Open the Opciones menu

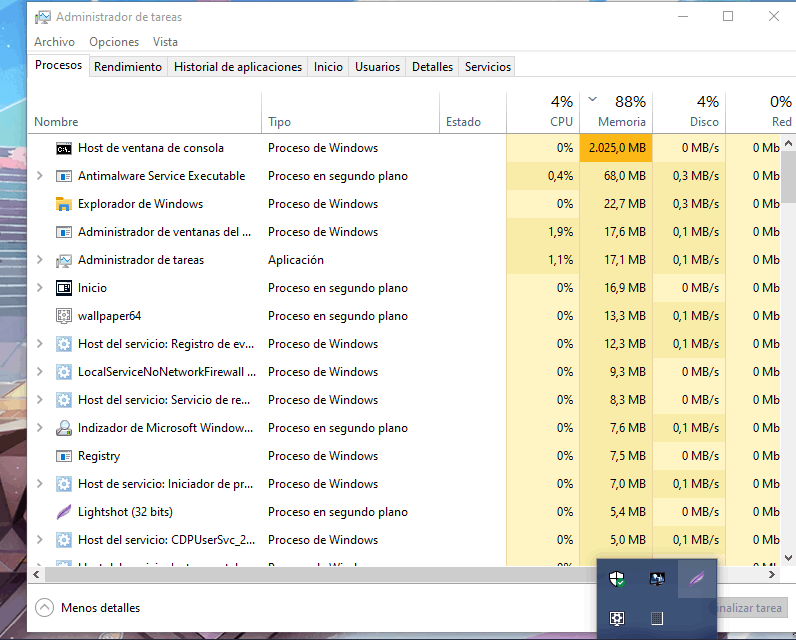[x=114, y=42]
